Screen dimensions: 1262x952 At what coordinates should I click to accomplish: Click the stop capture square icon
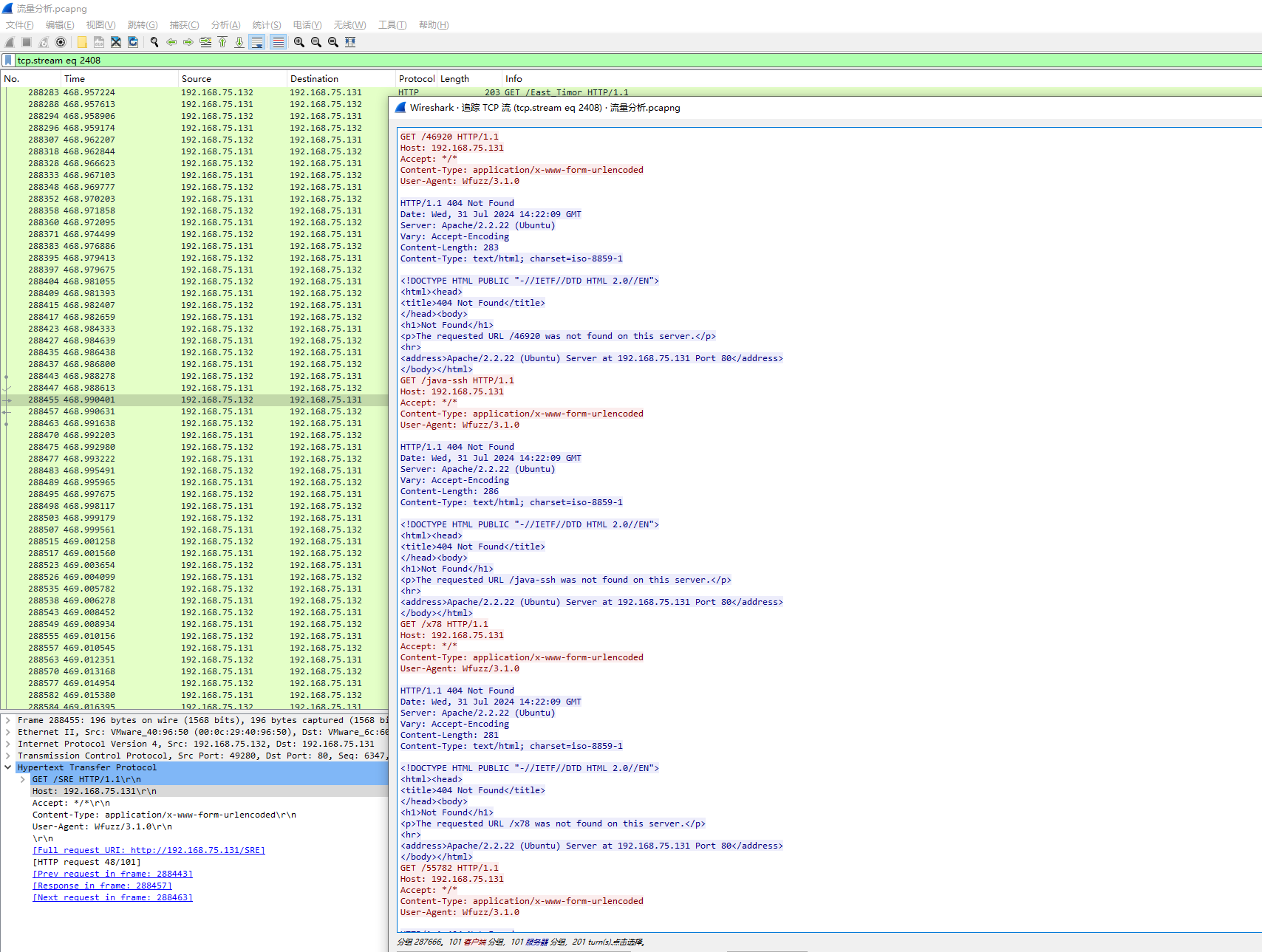27,42
